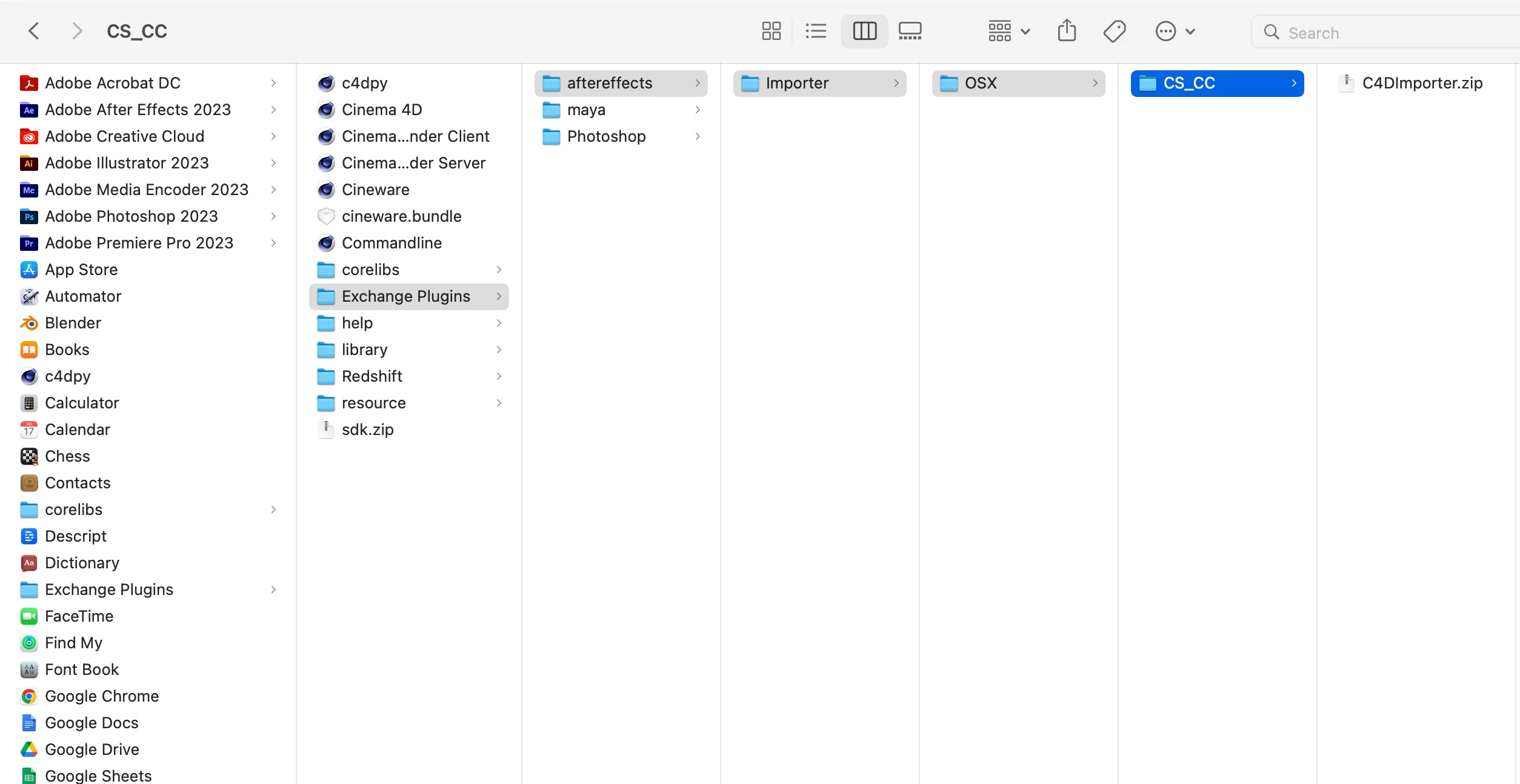
Task: Expand the maya folder chevron
Action: point(698,110)
